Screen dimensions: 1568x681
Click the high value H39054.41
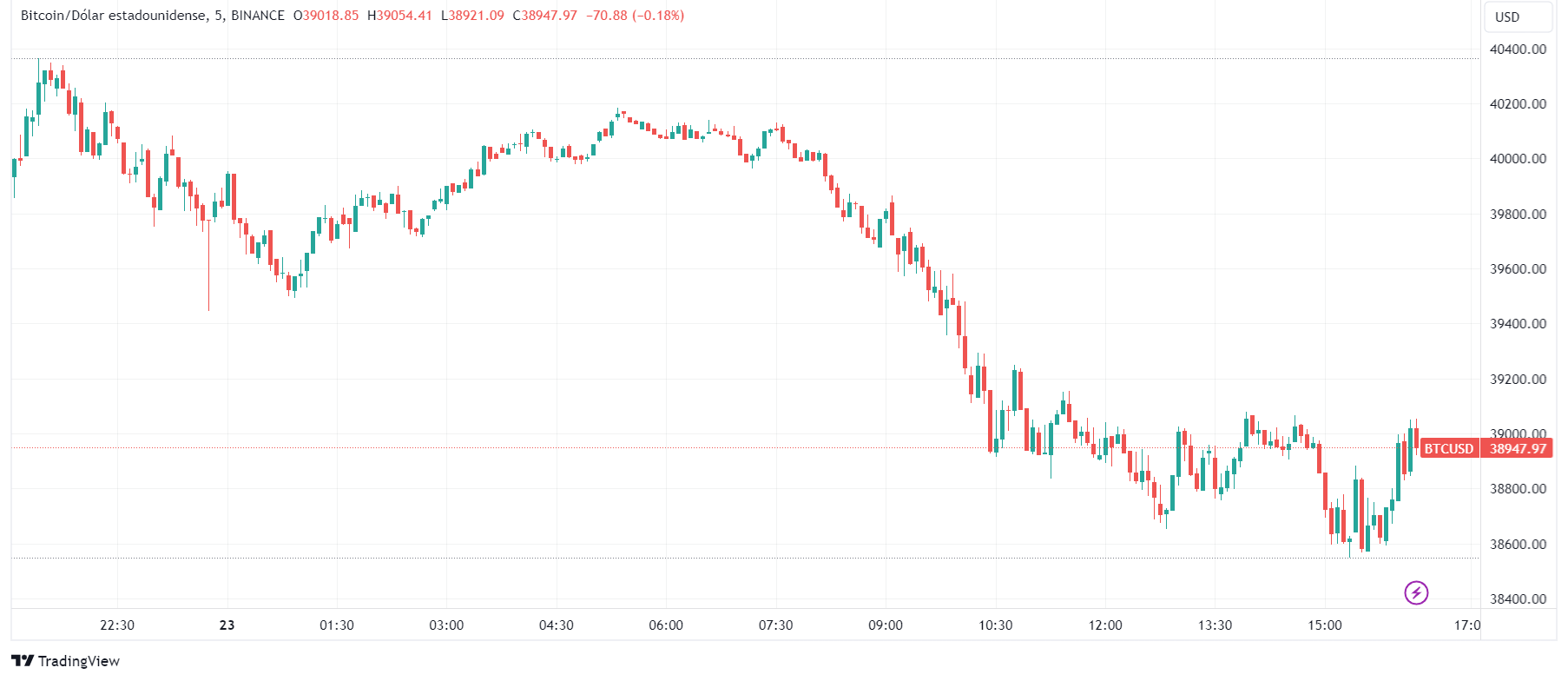coord(399,16)
